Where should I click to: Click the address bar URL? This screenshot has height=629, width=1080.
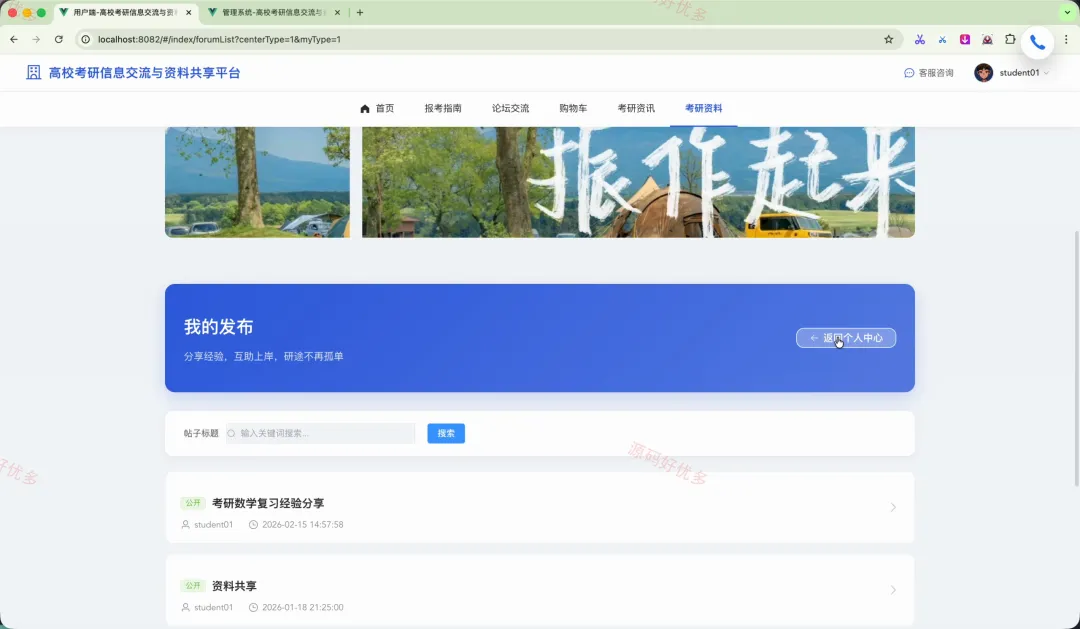point(219,39)
